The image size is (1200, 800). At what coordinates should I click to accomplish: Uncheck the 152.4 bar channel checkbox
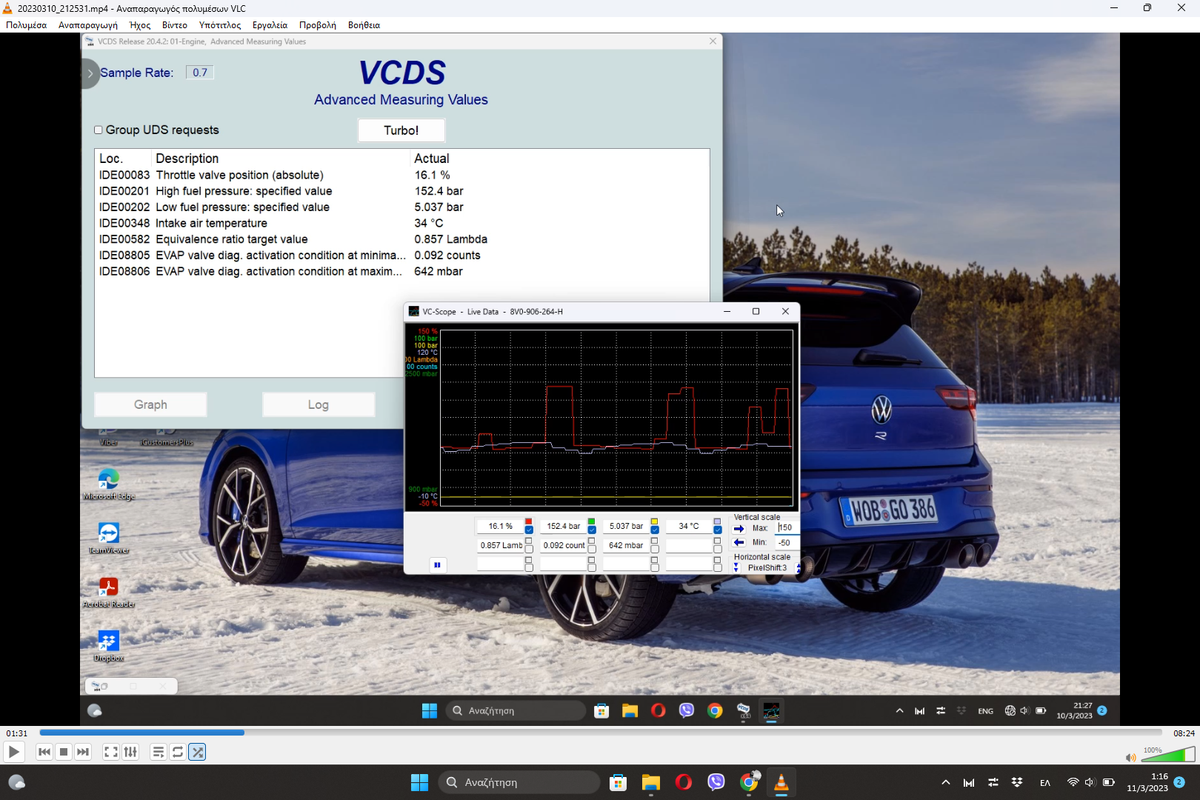592,530
